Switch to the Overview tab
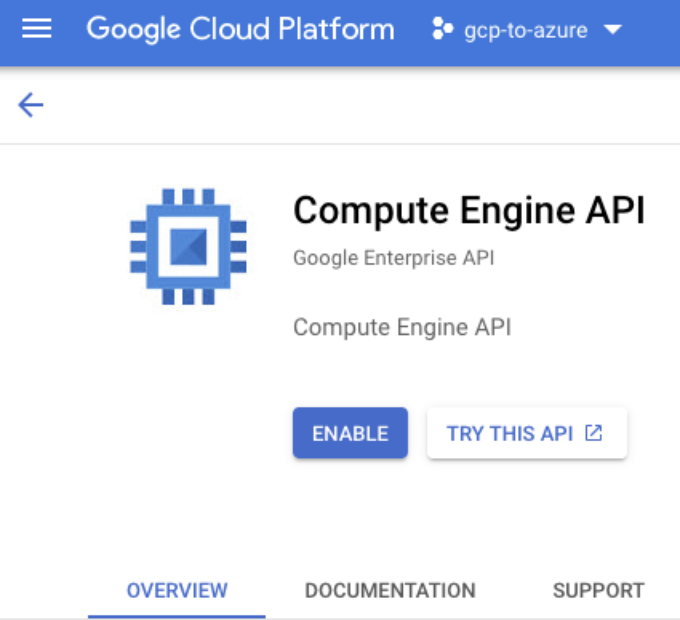680x620 pixels. coord(177,591)
